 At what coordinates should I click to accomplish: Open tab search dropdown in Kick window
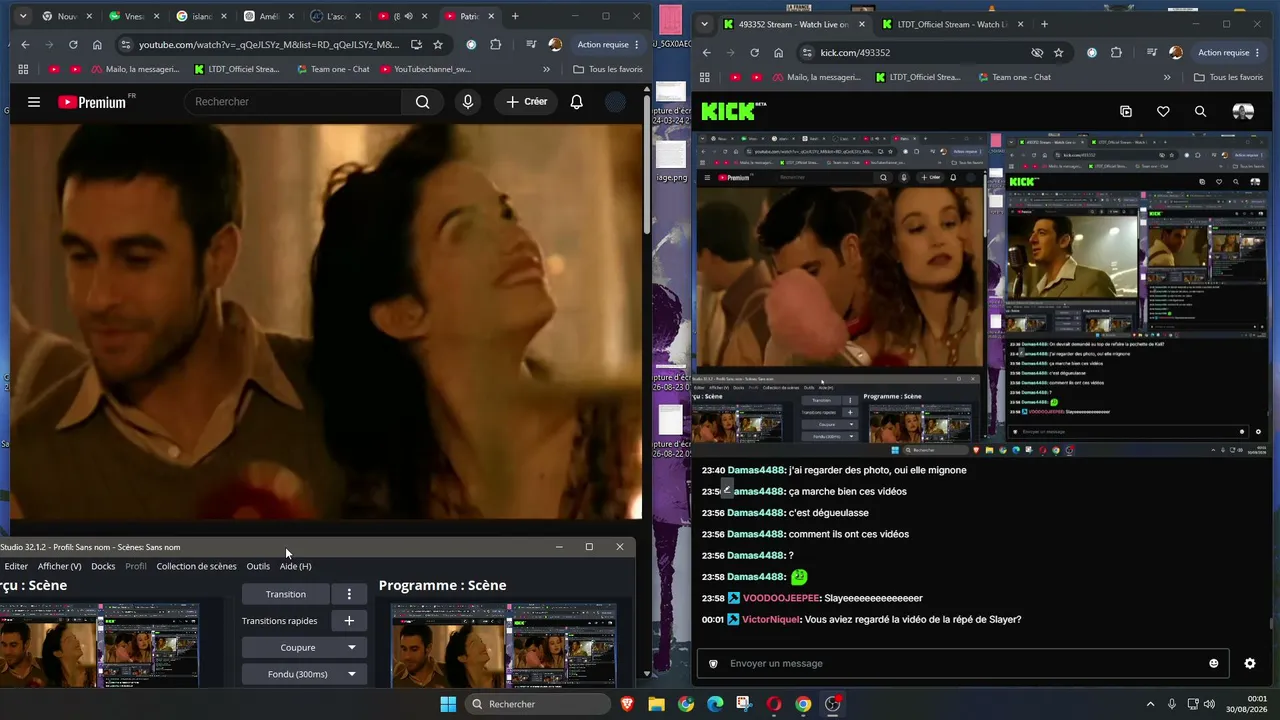pos(704,24)
